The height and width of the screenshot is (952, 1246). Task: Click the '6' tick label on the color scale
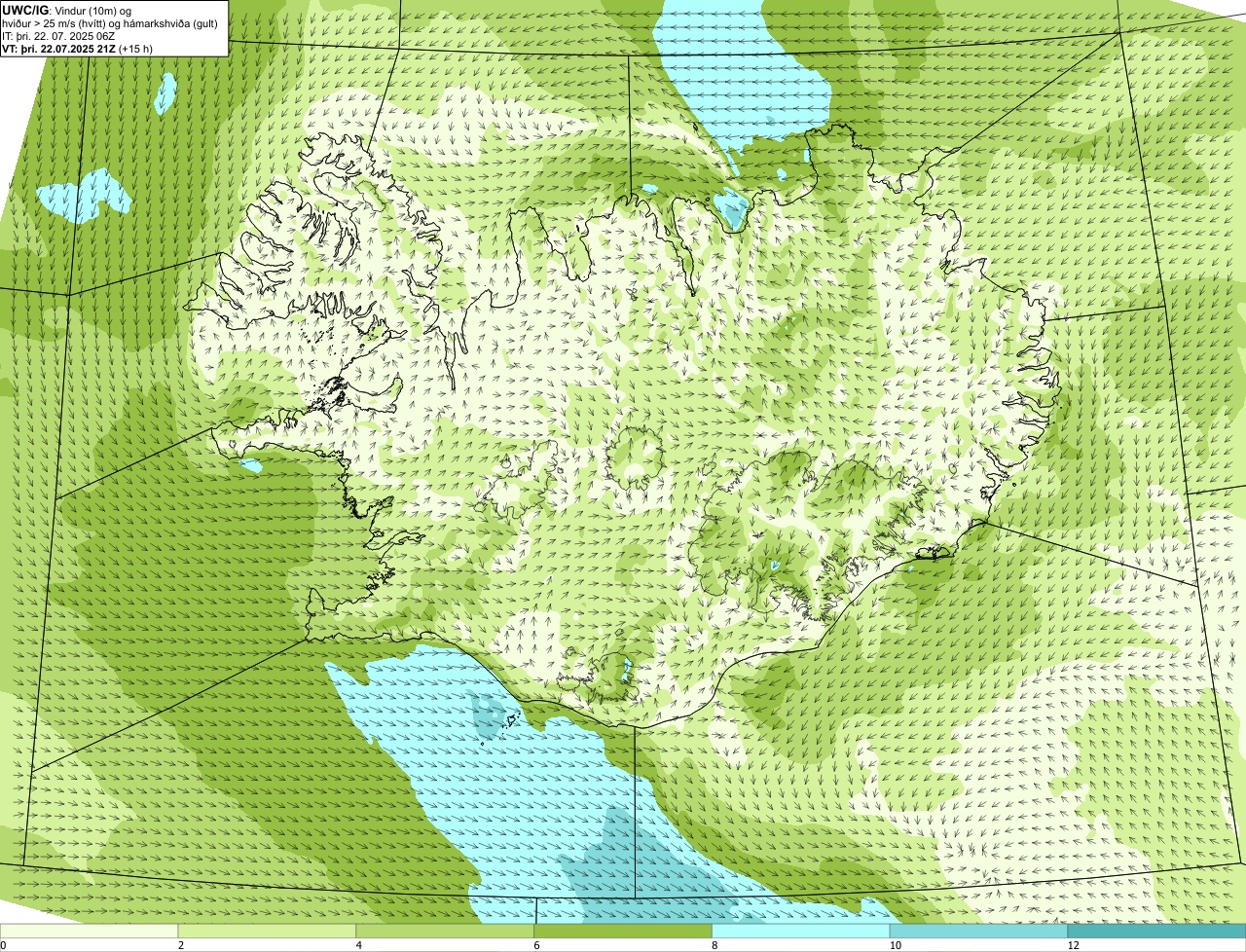tap(537, 945)
